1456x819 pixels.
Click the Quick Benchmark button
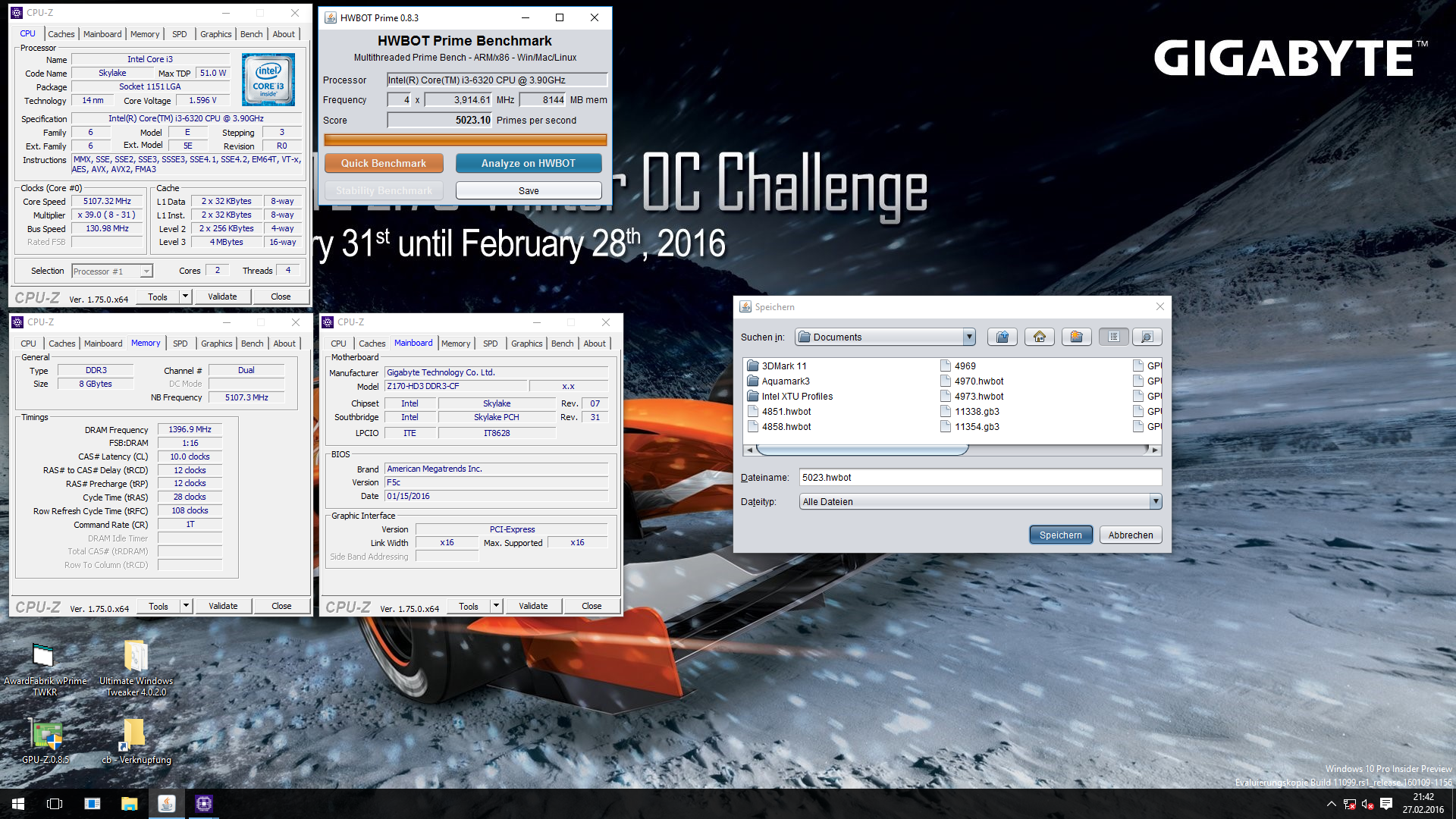coord(384,163)
